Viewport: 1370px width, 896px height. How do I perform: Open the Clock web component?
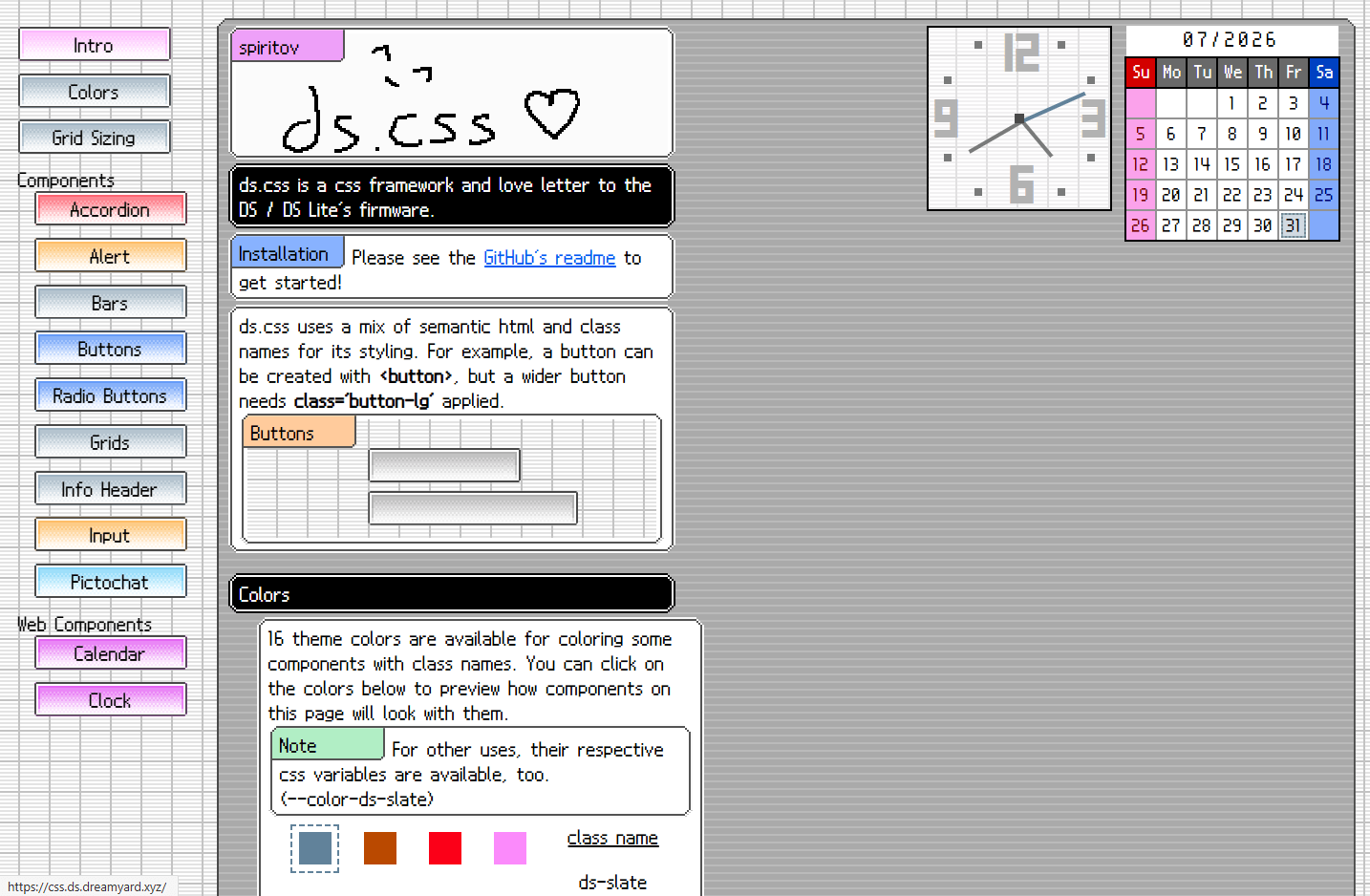coord(110,700)
